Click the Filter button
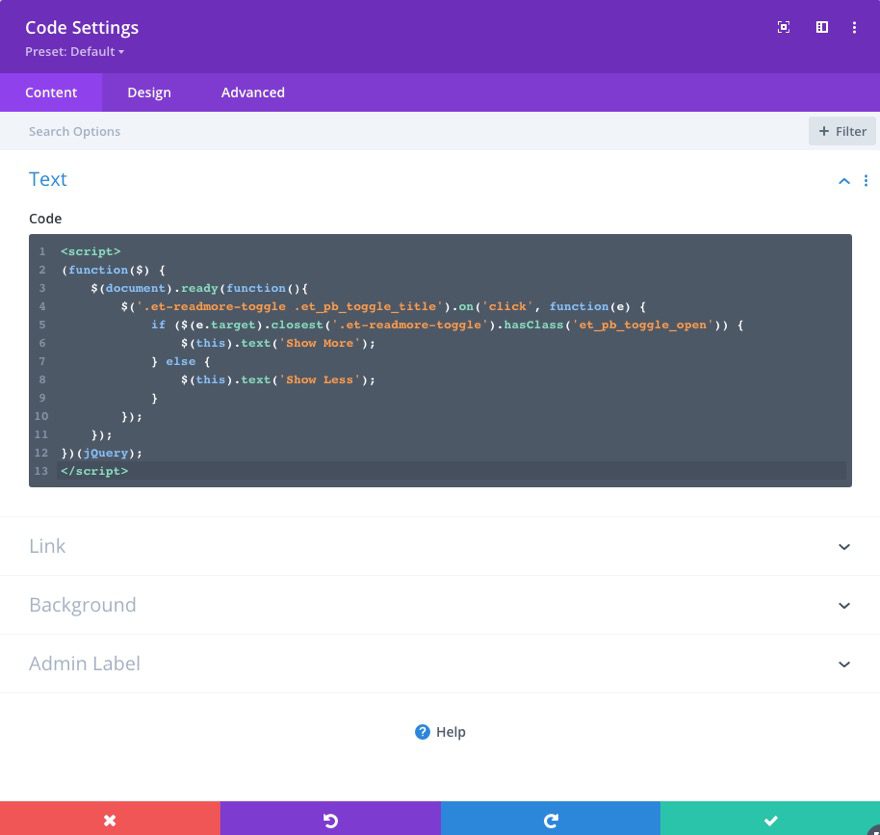 point(842,131)
